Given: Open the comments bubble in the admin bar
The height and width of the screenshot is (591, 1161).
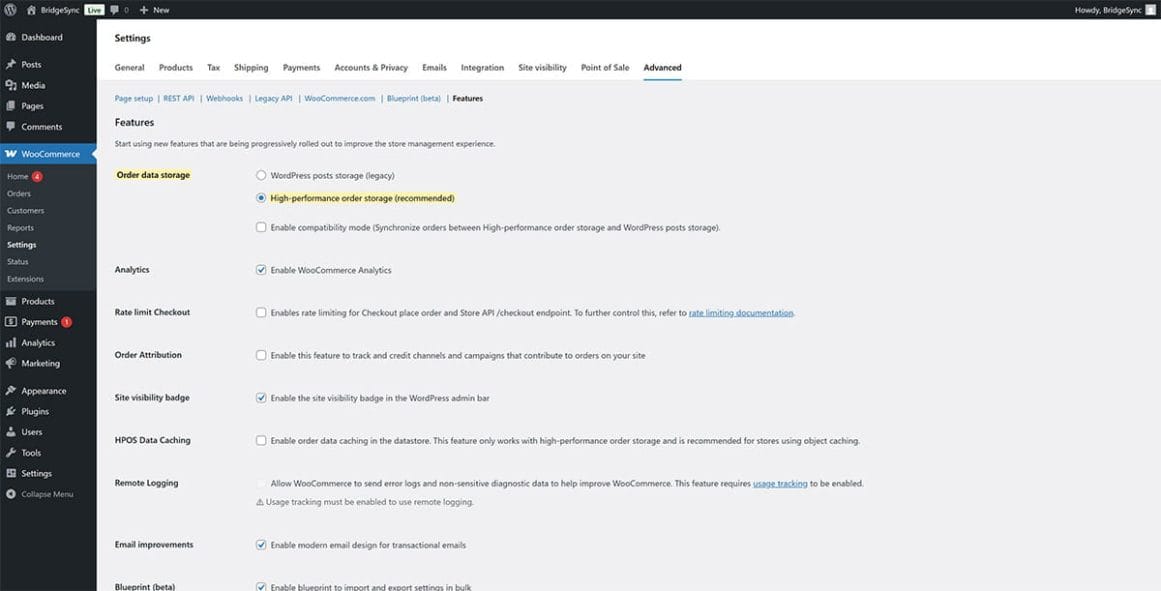Looking at the screenshot, I should click(x=115, y=9).
